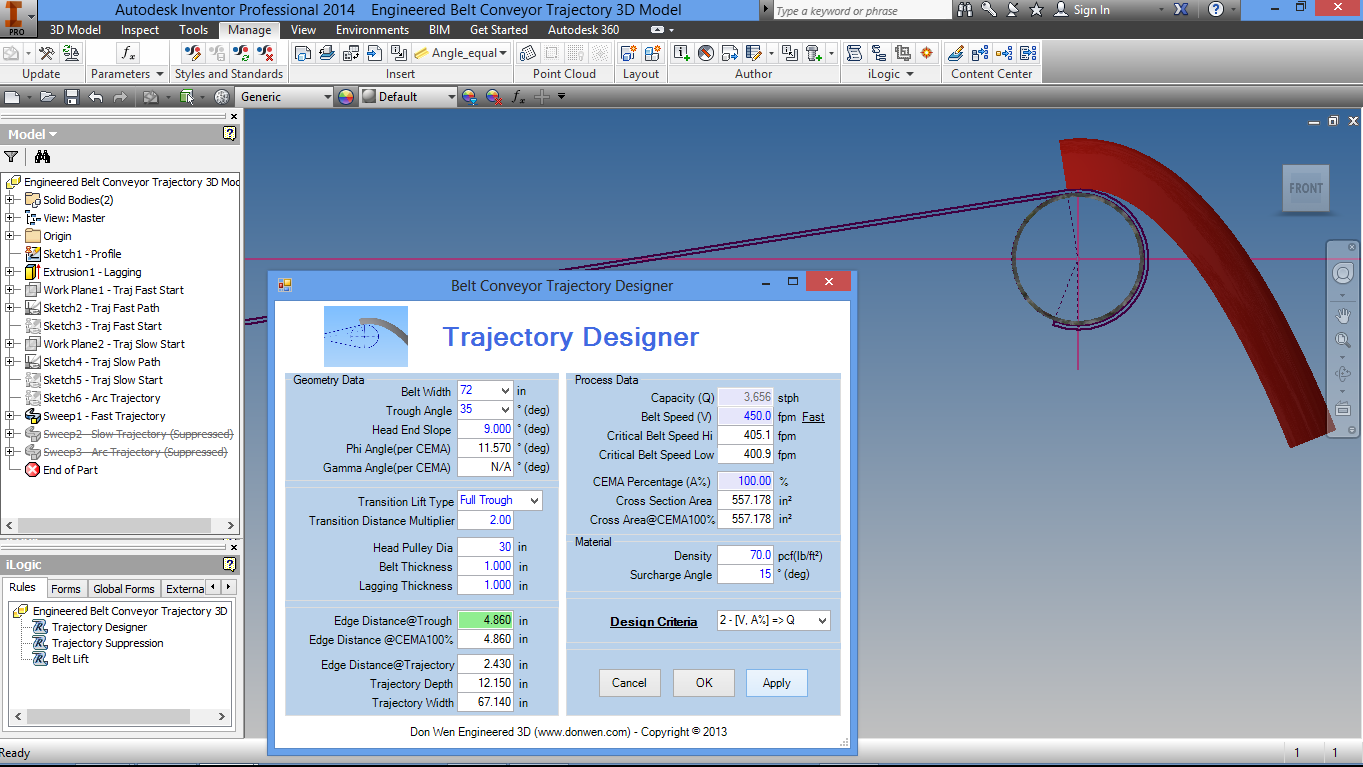Click the Open folder icon
This screenshot has width=1363, height=767.
tap(48, 97)
